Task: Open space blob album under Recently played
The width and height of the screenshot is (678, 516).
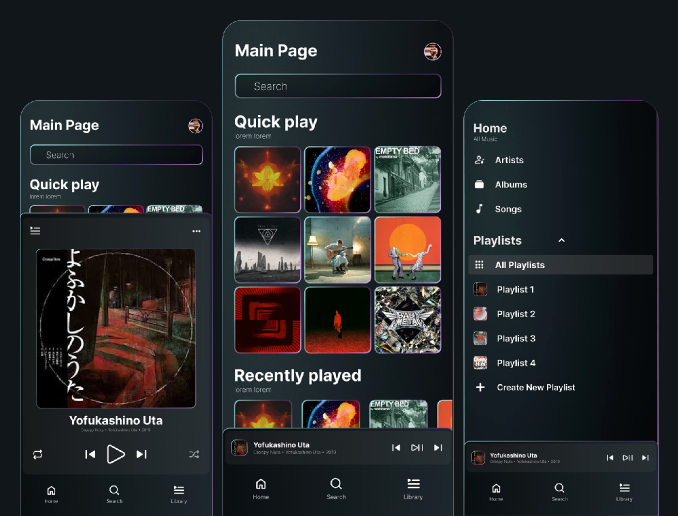Action: pyautogui.click(x=331, y=414)
